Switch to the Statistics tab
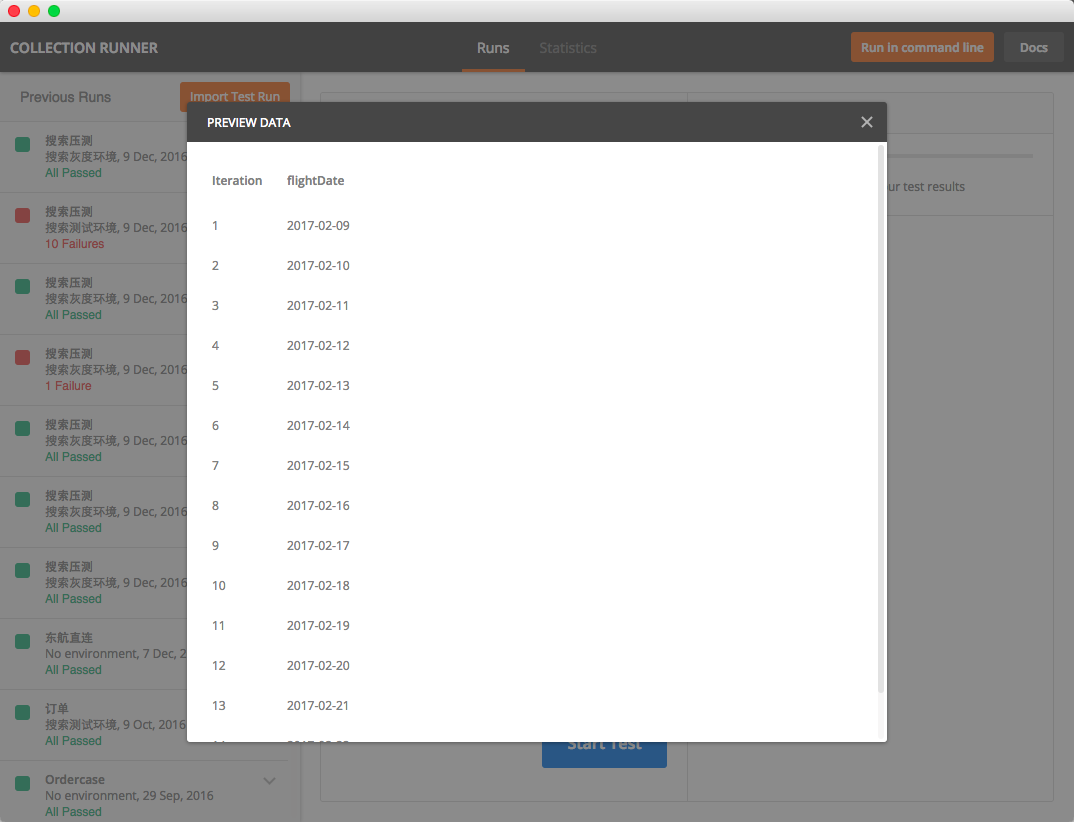 (x=567, y=47)
